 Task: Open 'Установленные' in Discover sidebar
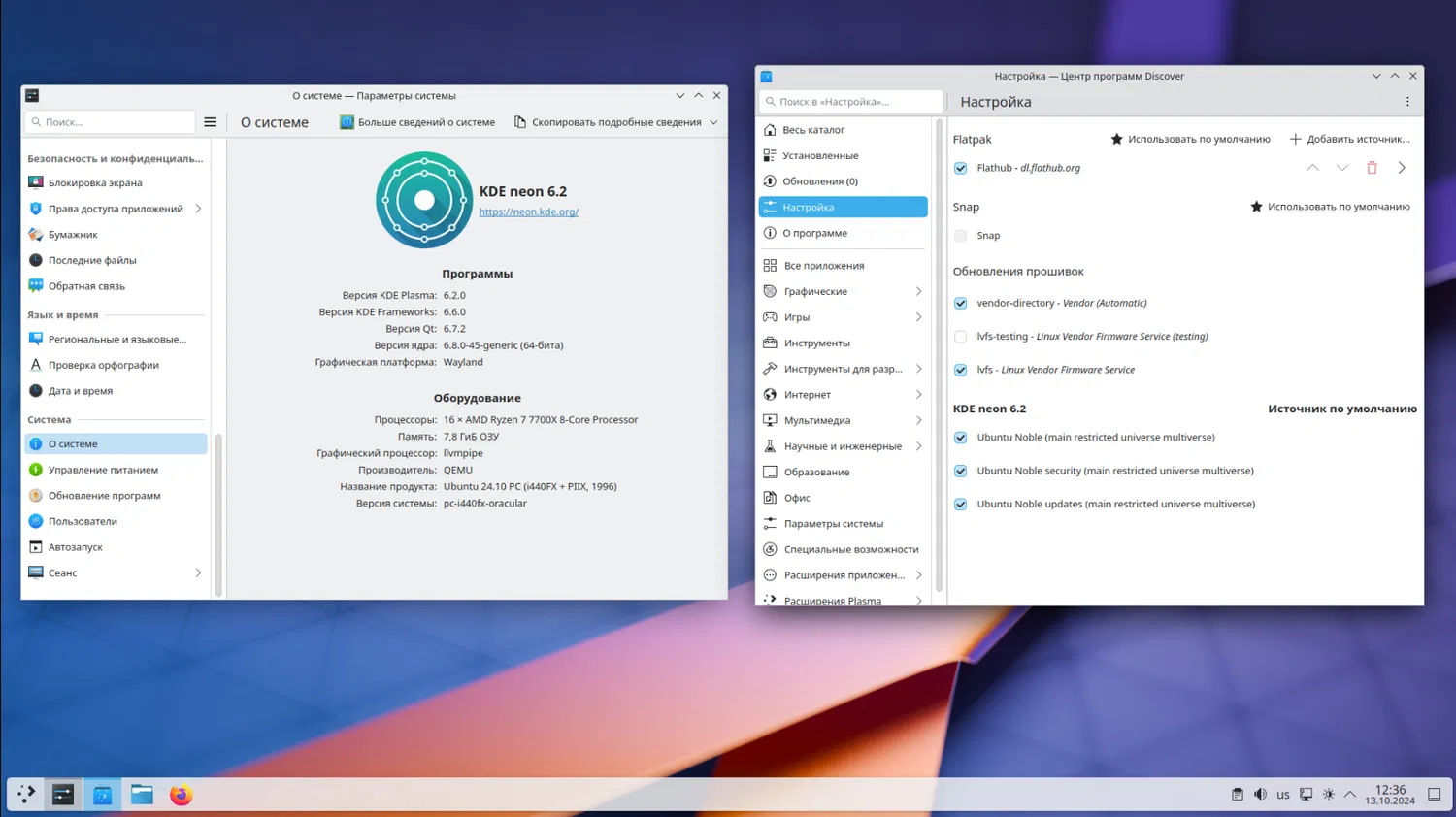(x=843, y=155)
